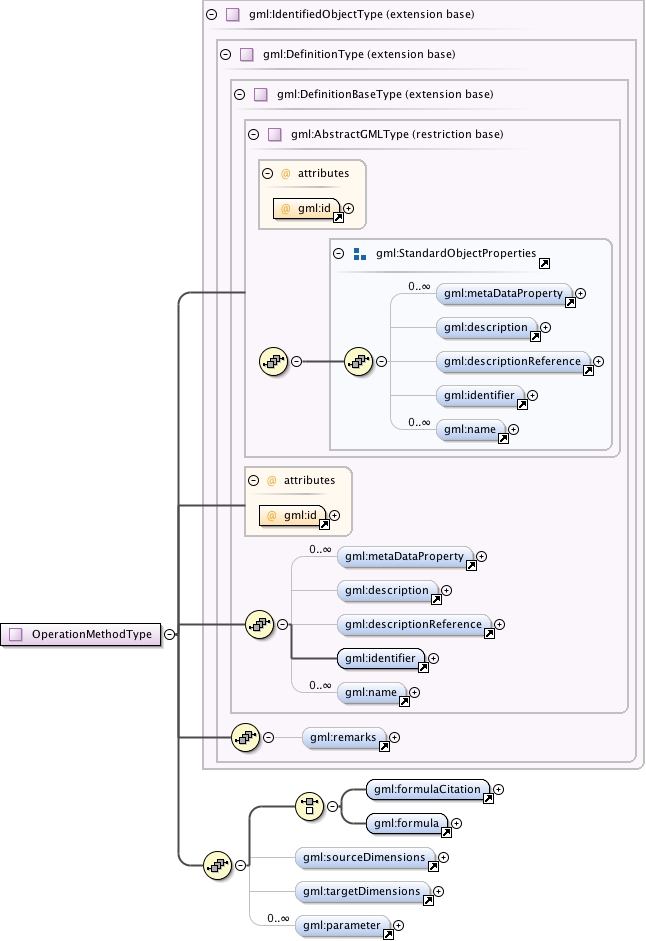The width and height of the screenshot is (646, 941).
Task: Select the gml:remarks element
Action: [345, 738]
